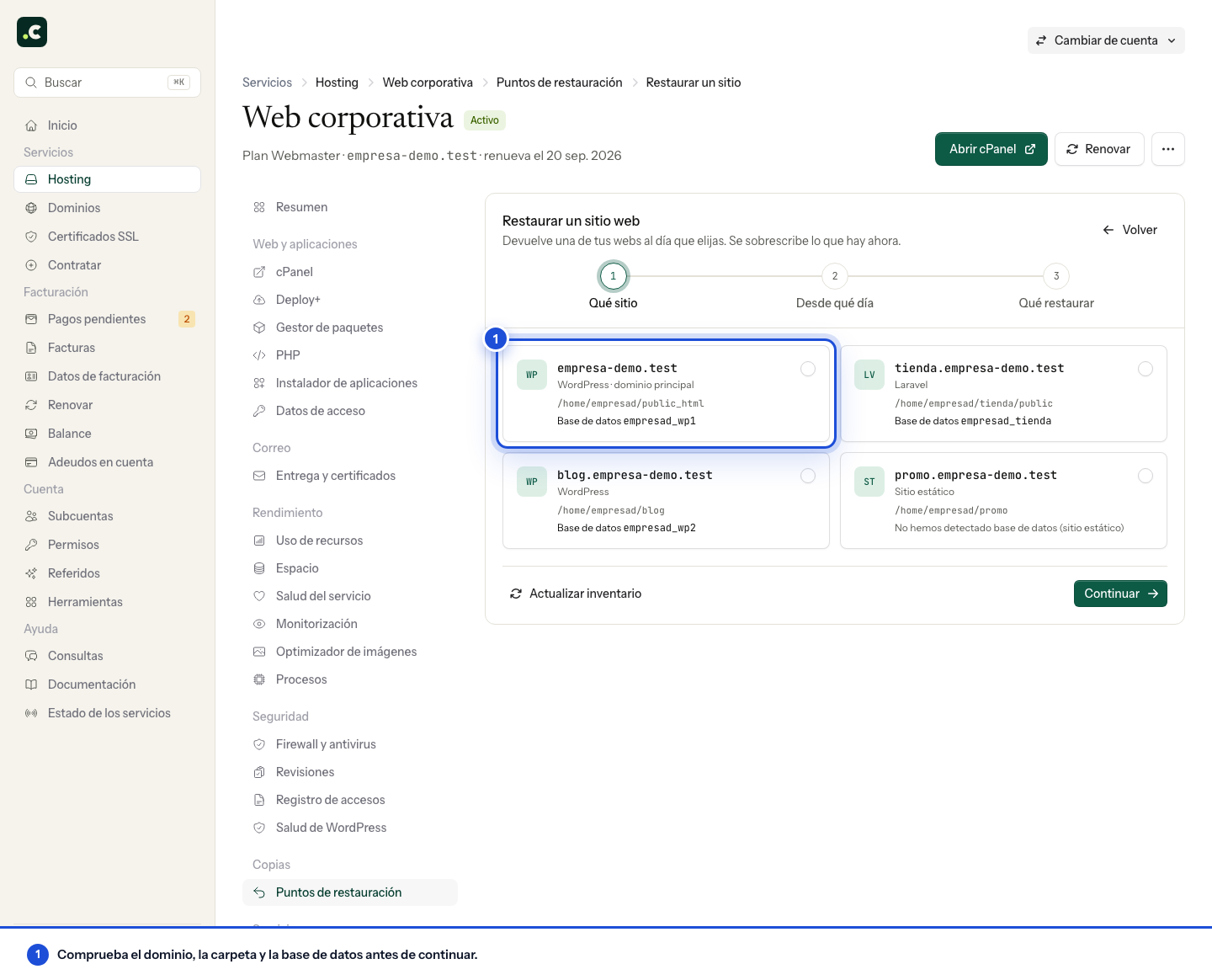Click the Datos de acceso key icon
The height and width of the screenshot is (980, 1212).
pyautogui.click(x=259, y=411)
